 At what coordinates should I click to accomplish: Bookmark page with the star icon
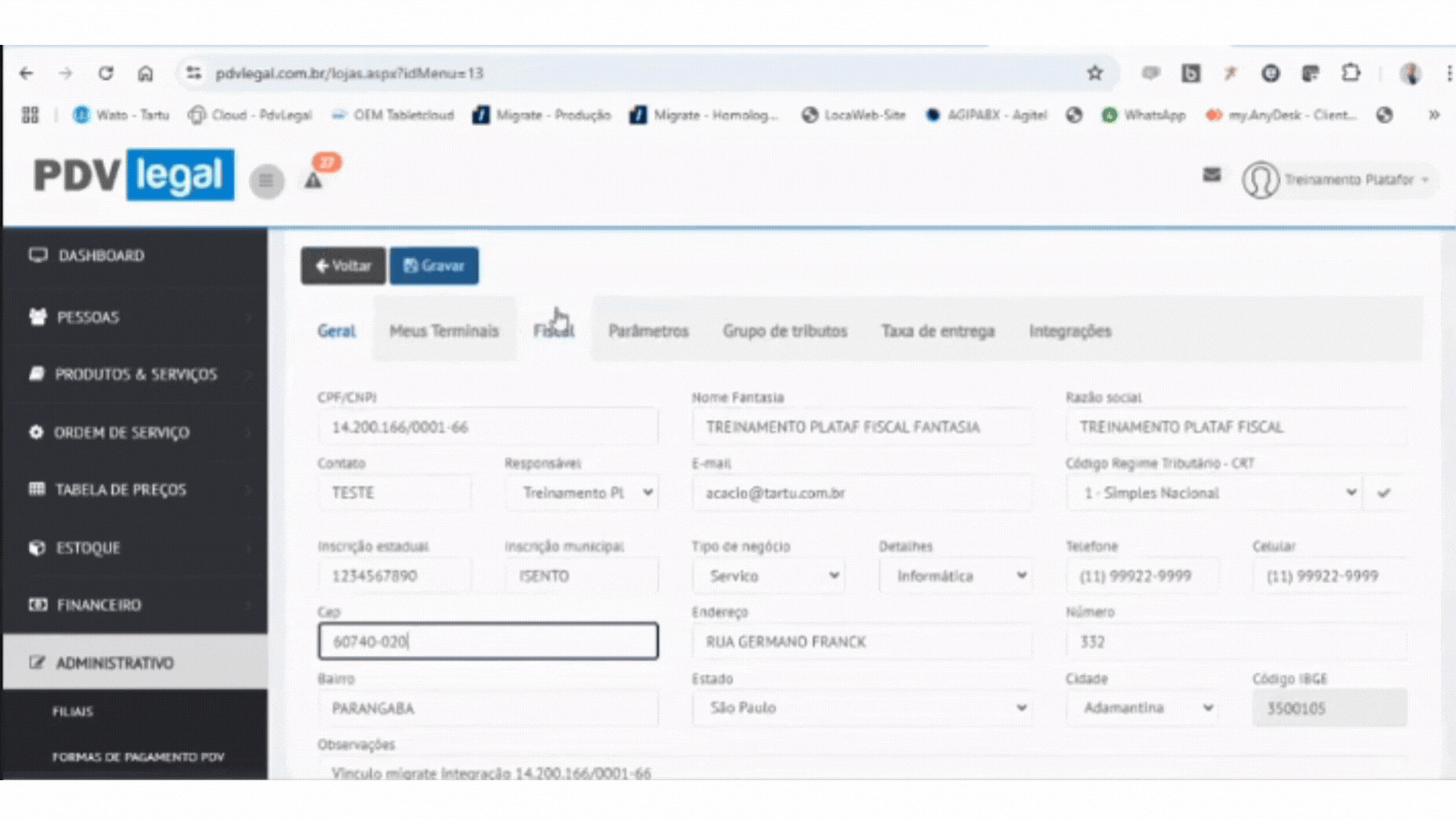click(1094, 73)
